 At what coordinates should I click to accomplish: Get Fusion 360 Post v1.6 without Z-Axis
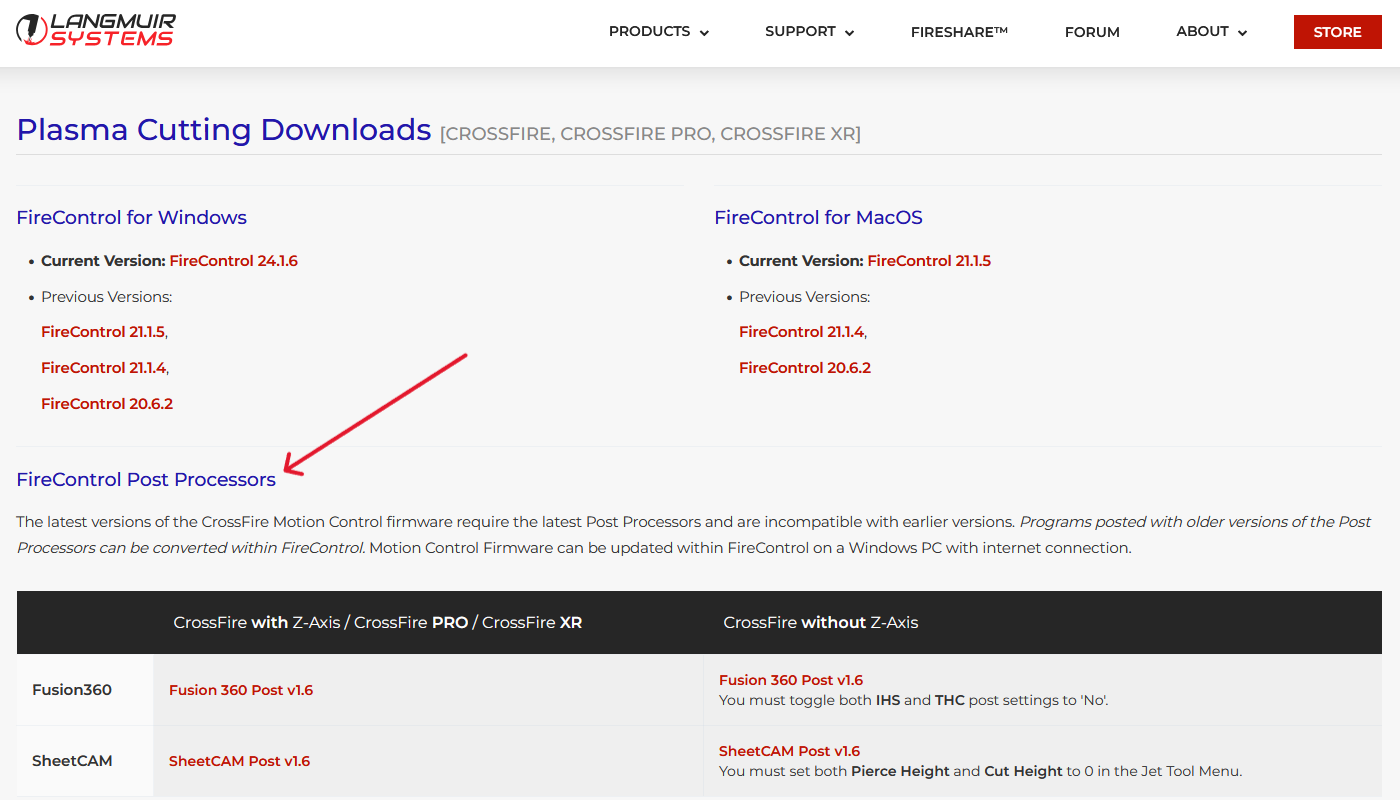pos(791,680)
